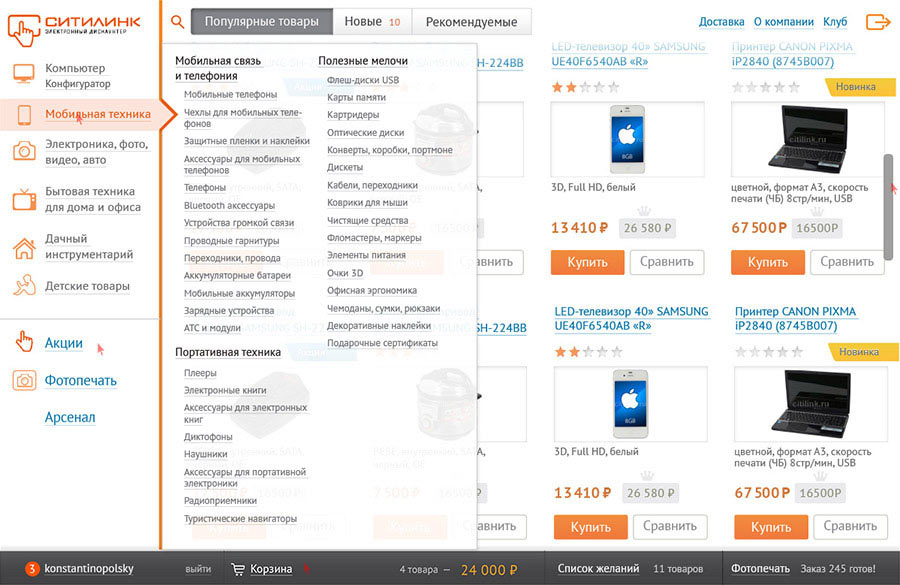
Task: Open the shopping cart icon in bottom bar
Action: pos(237,569)
